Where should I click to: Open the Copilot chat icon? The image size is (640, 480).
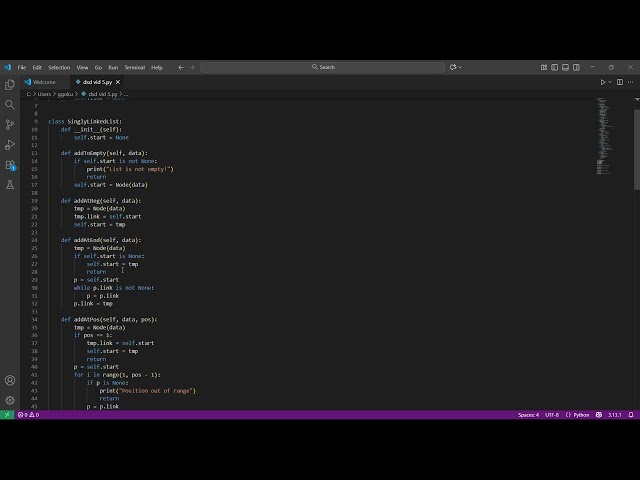point(453,67)
